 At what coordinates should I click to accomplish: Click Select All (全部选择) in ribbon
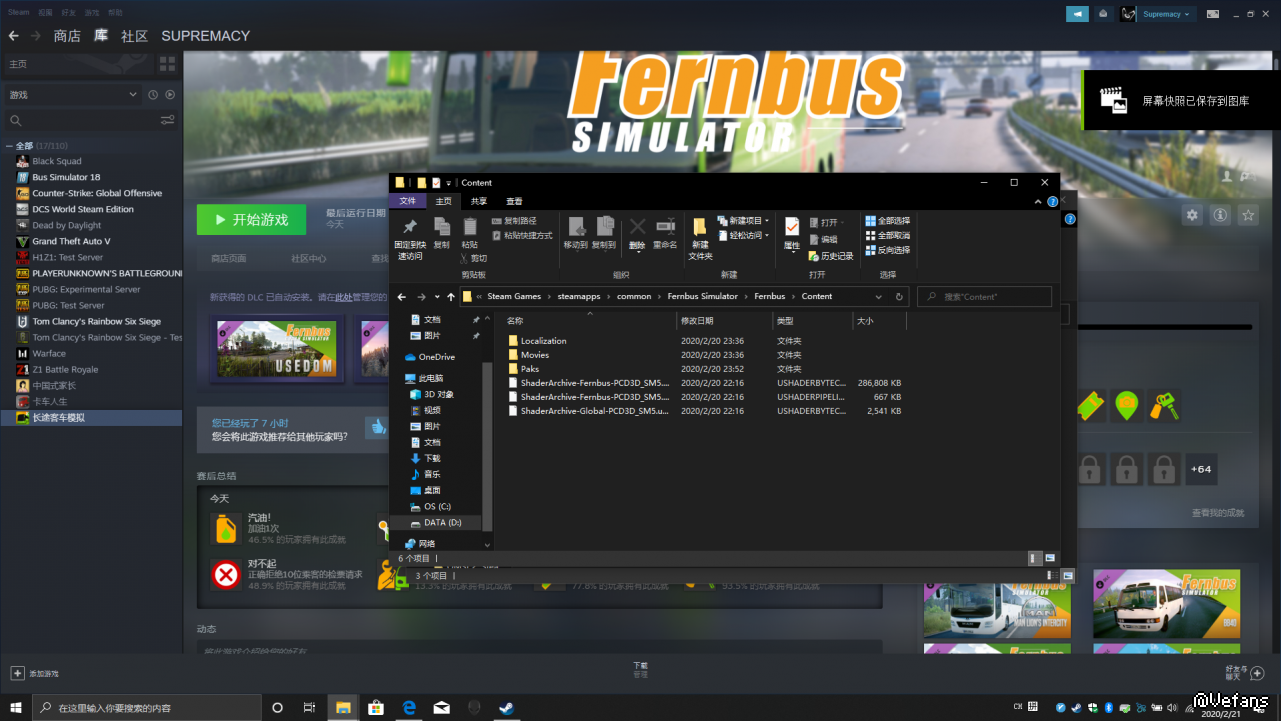[x=888, y=221]
